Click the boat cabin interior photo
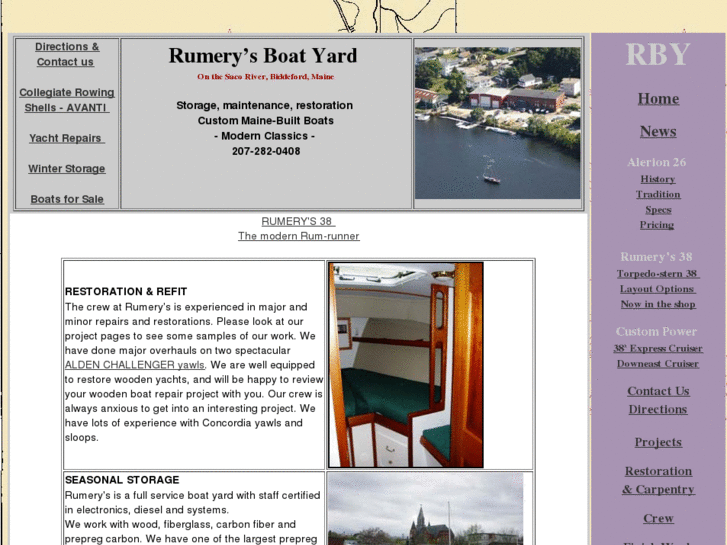The height and width of the screenshot is (545, 727). point(406,365)
